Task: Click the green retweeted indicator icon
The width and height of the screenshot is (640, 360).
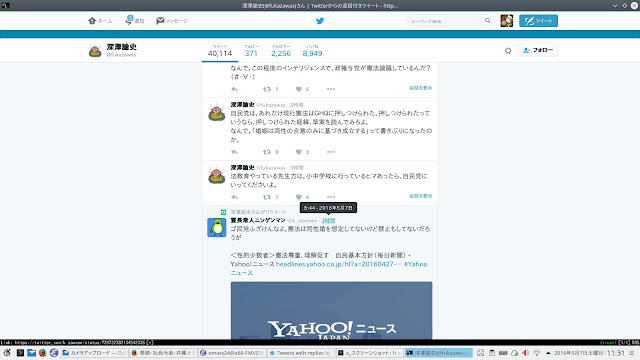Action: point(223,212)
